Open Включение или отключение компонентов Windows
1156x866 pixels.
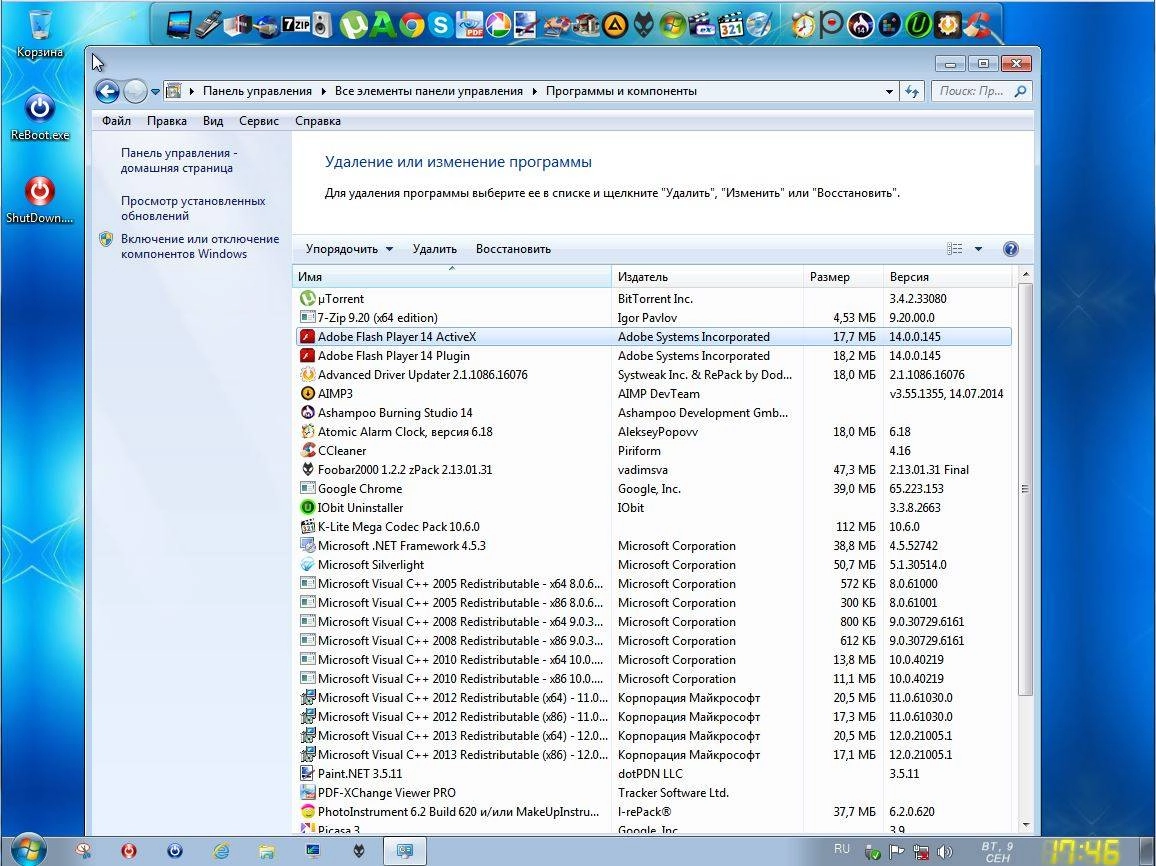pyautogui.click(x=200, y=246)
